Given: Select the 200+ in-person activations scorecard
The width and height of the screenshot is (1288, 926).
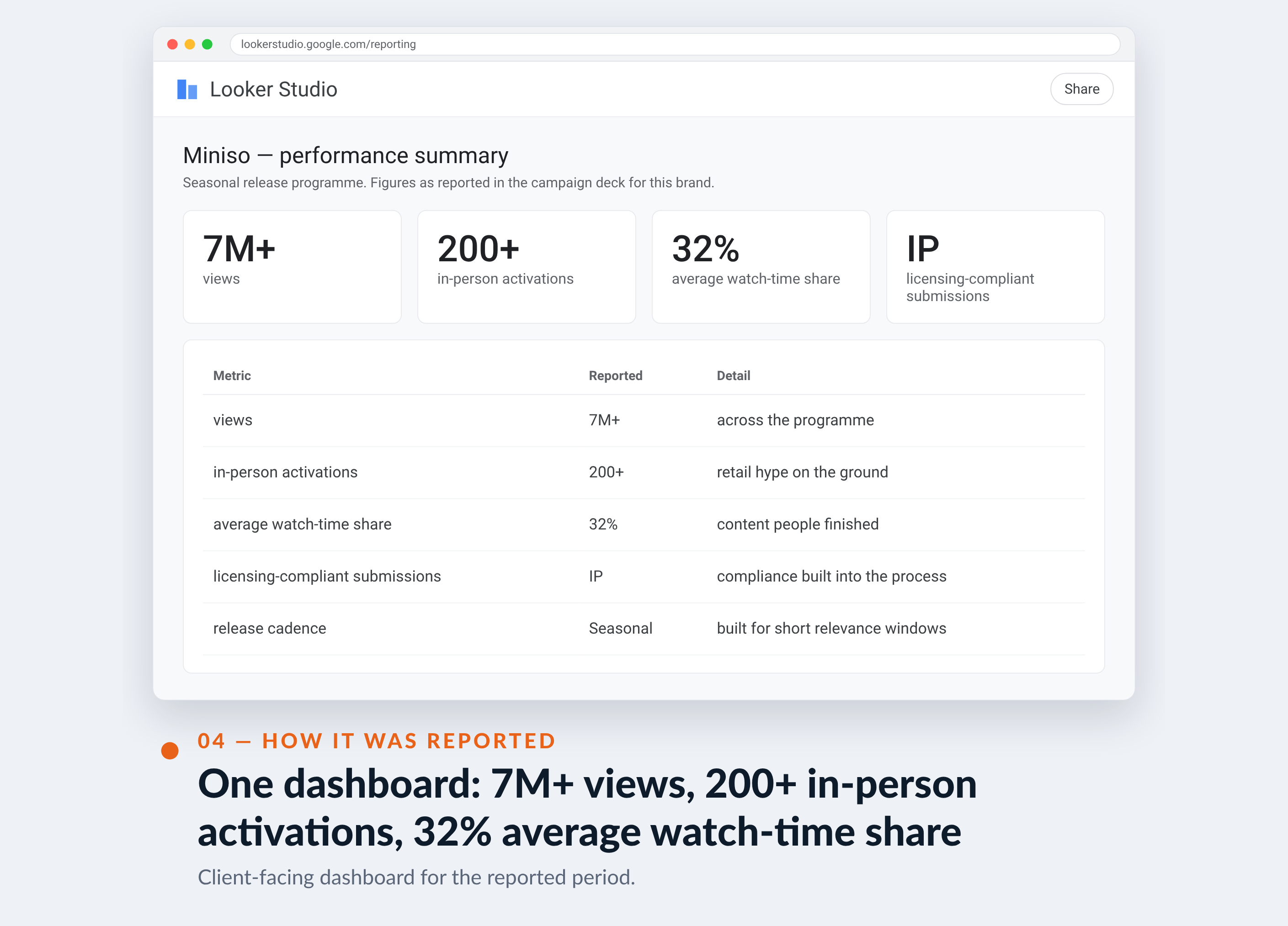Looking at the screenshot, I should [x=526, y=267].
